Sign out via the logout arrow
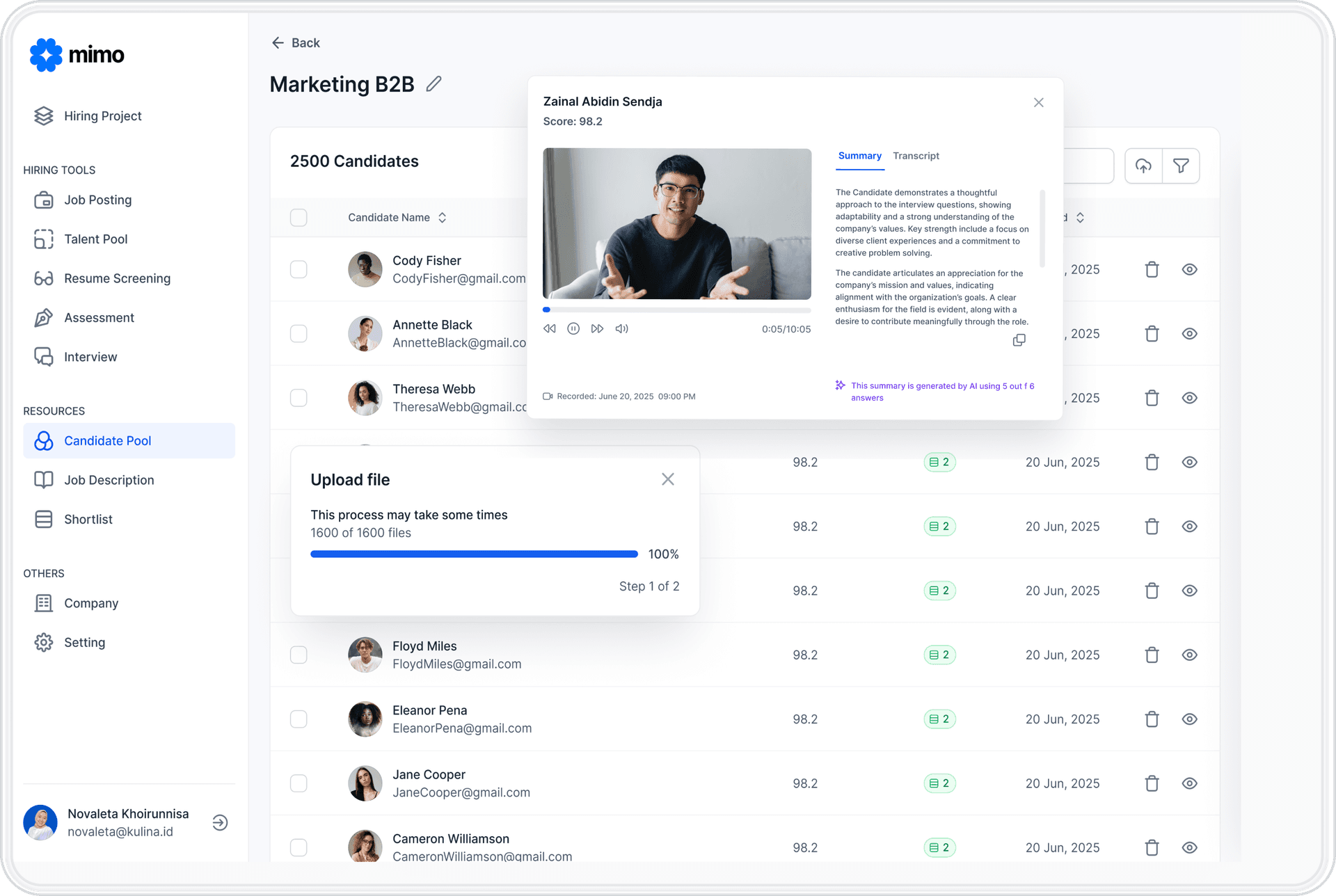Screen dimensions: 1336x896 pos(220,822)
